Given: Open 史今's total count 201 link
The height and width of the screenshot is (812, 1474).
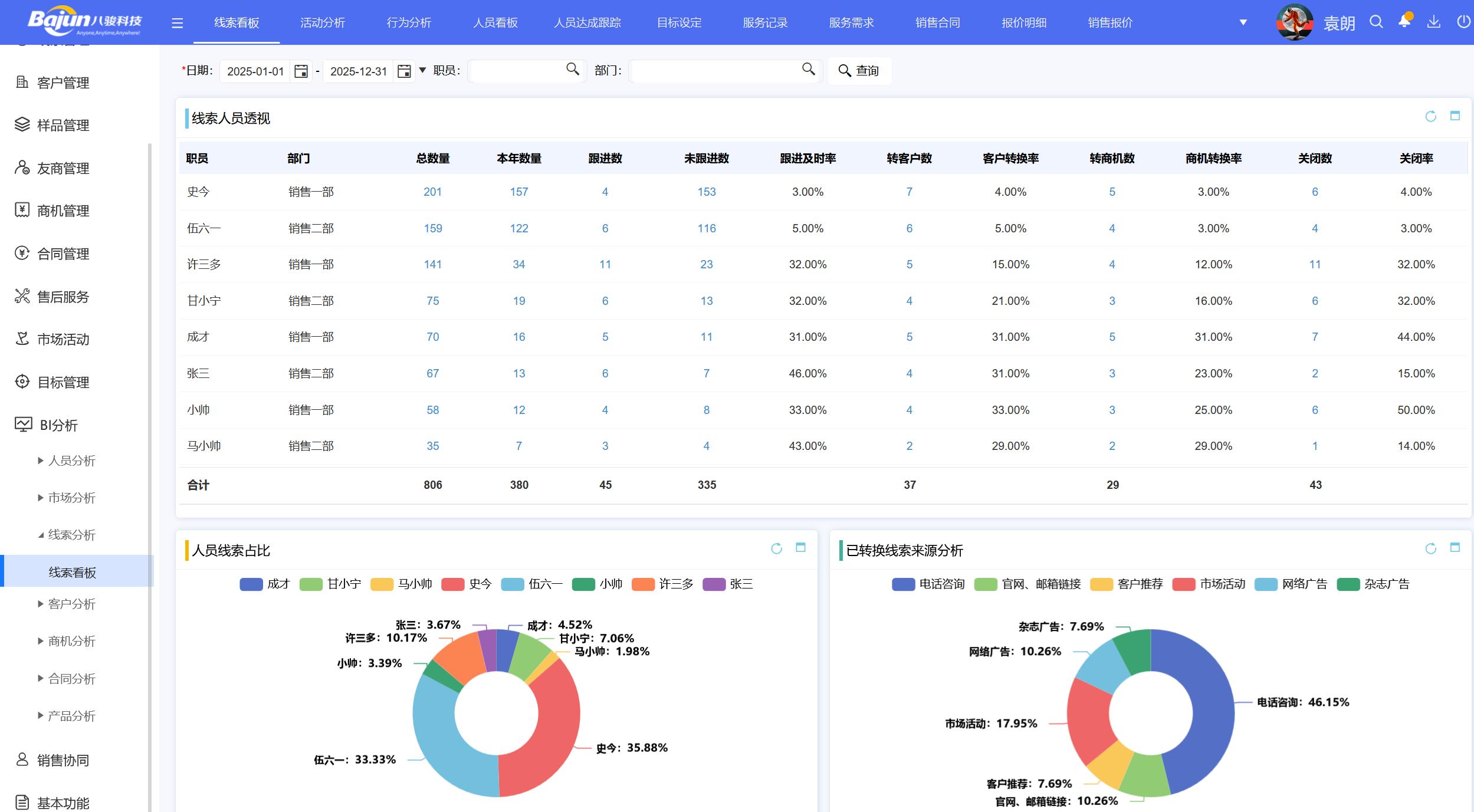Looking at the screenshot, I should click(432, 192).
